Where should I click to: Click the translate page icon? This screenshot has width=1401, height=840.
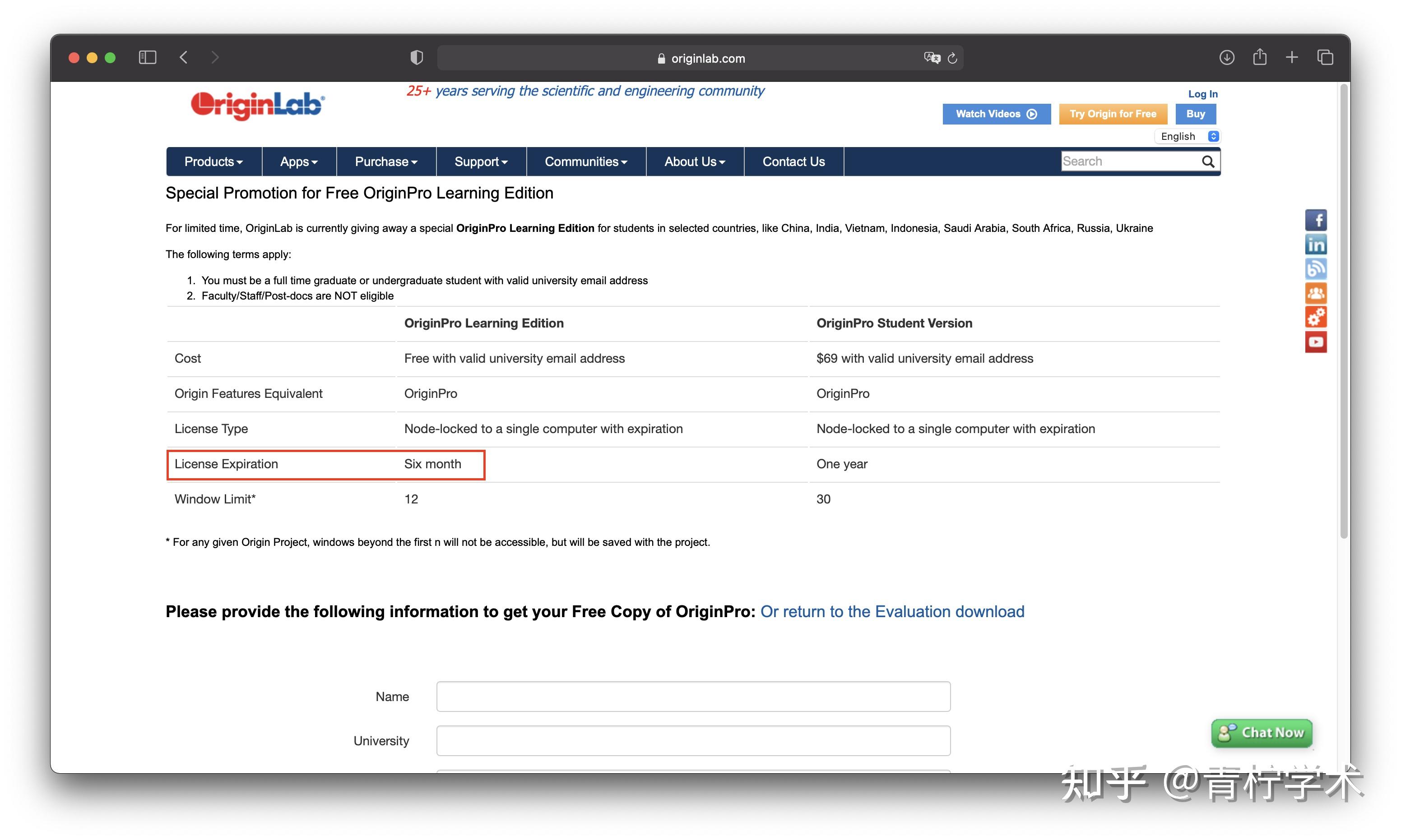click(x=932, y=58)
